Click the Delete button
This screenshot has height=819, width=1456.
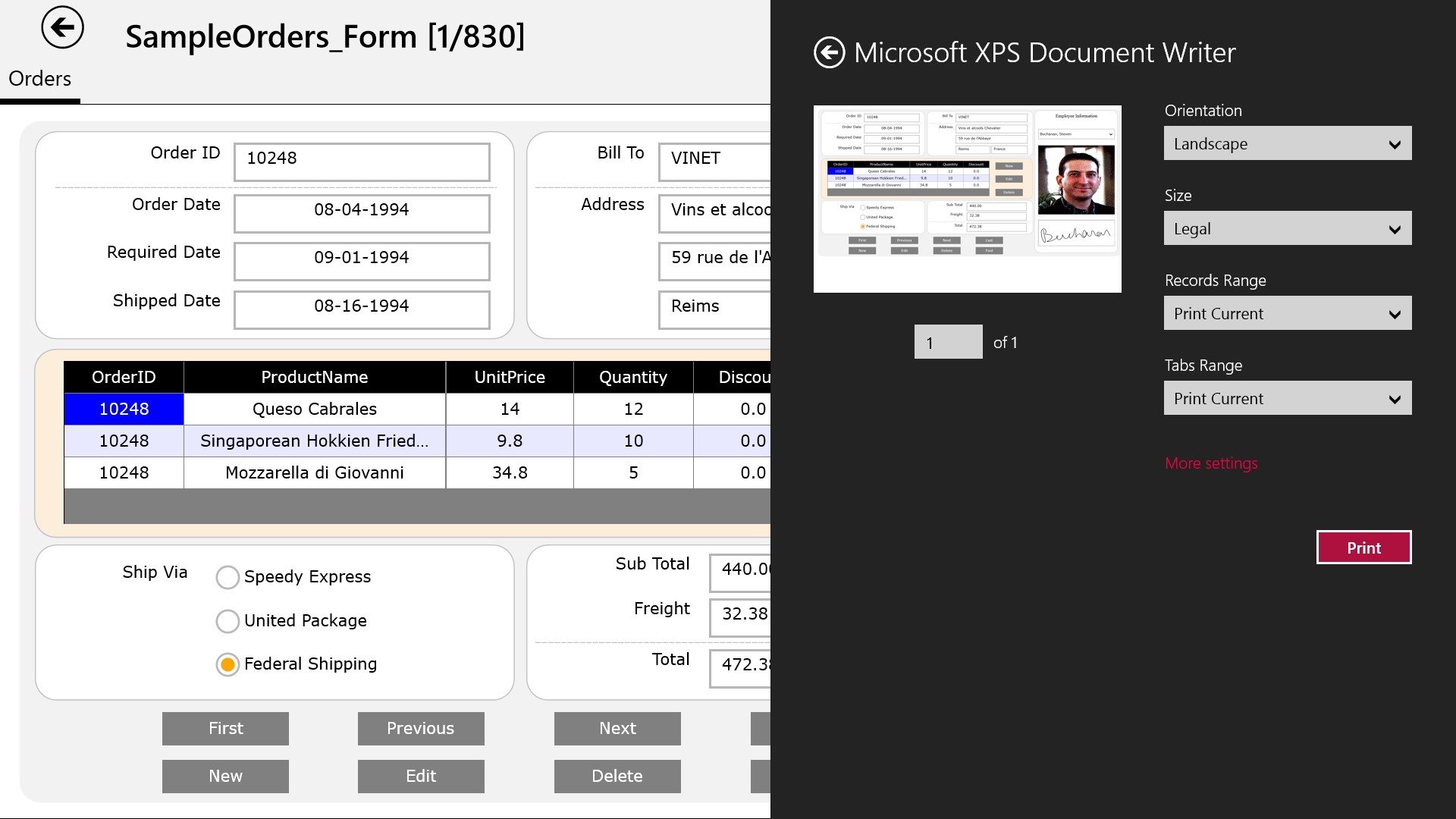[x=617, y=777]
